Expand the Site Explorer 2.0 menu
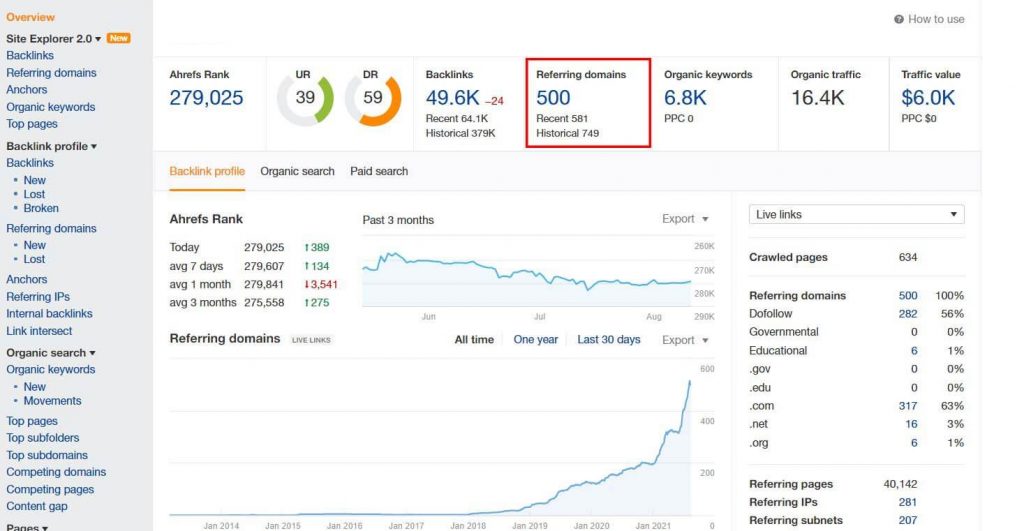 54,39
